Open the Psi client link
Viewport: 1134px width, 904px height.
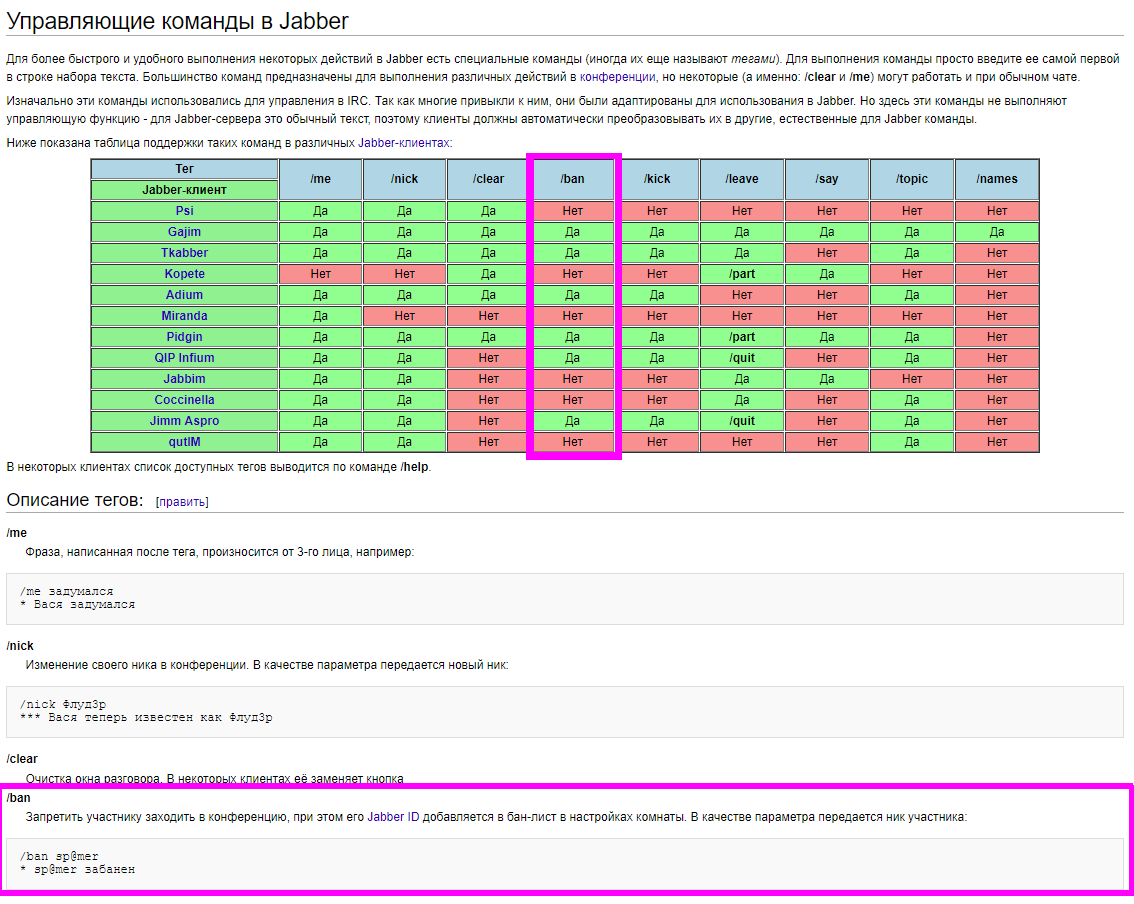click(x=184, y=210)
